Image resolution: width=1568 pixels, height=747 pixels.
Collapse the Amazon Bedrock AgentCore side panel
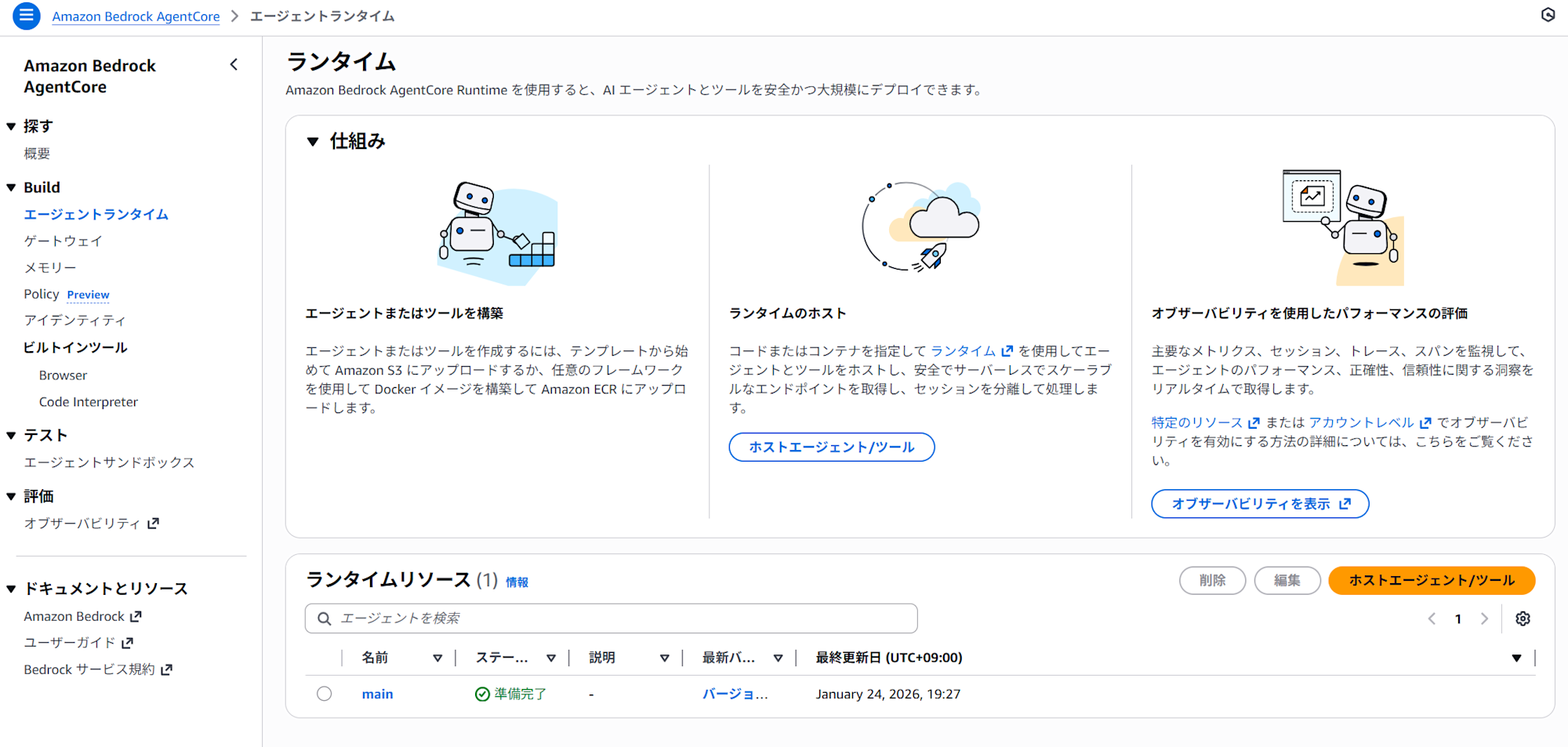click(234, 64)
